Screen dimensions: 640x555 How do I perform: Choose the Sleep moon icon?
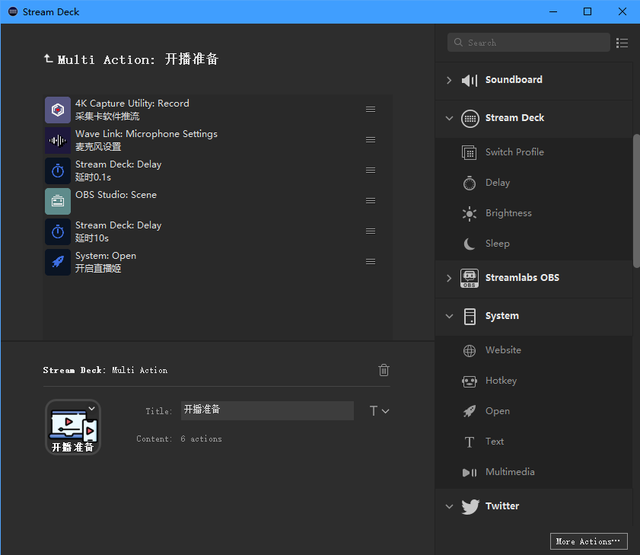[469, 244]
